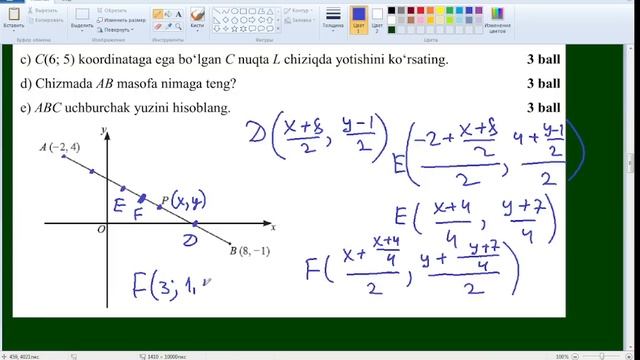Open the File menu button
The height and width of the screenshot is (360, 640).
coord(11,1)
